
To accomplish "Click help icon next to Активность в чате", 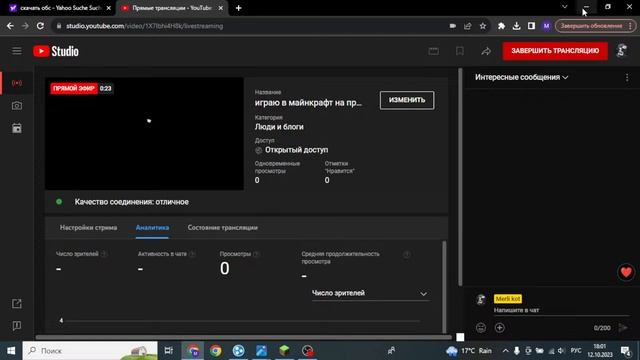I will coord(192,254).
